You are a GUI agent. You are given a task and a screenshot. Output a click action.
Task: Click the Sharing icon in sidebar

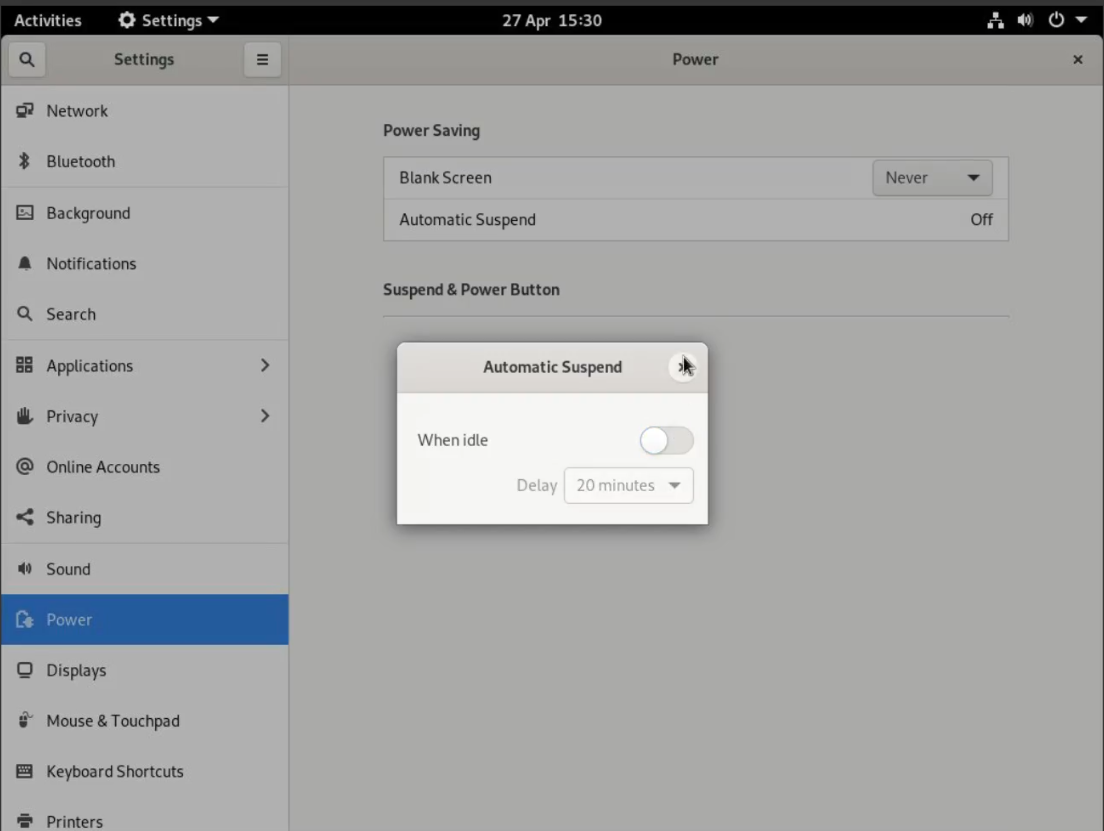[x=25, y=518]
